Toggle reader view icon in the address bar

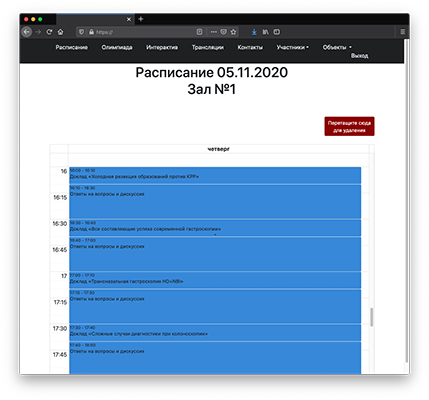(x=199, y=32)
